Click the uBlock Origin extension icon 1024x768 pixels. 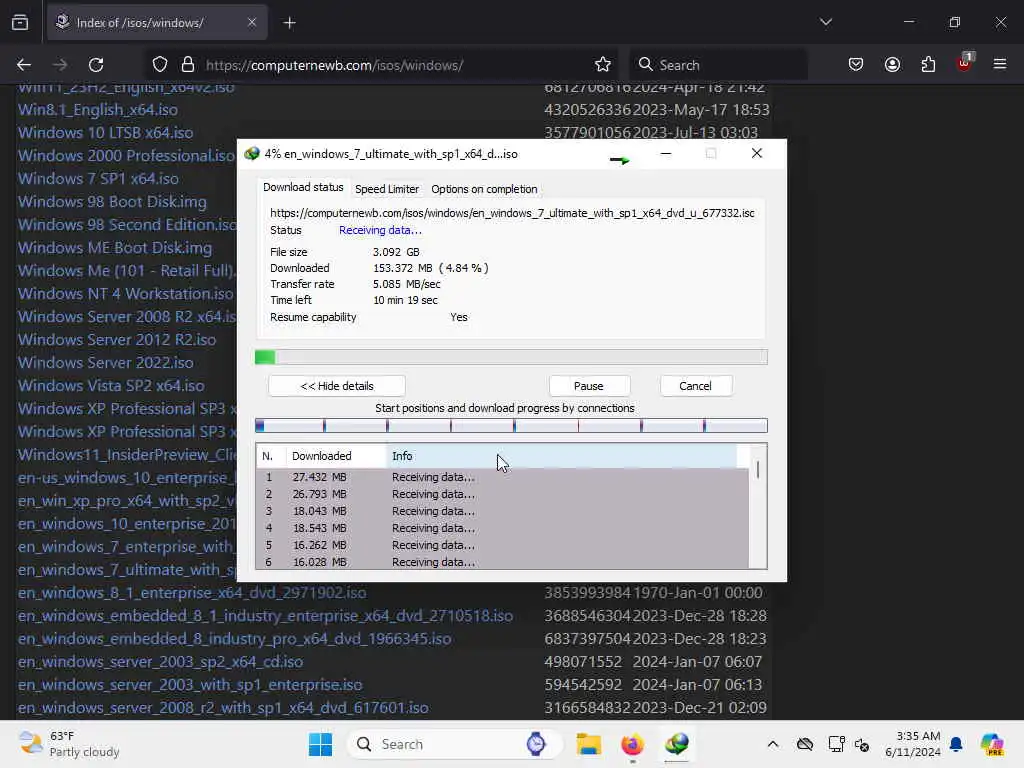pyautogui.click(x=965, y=63)
